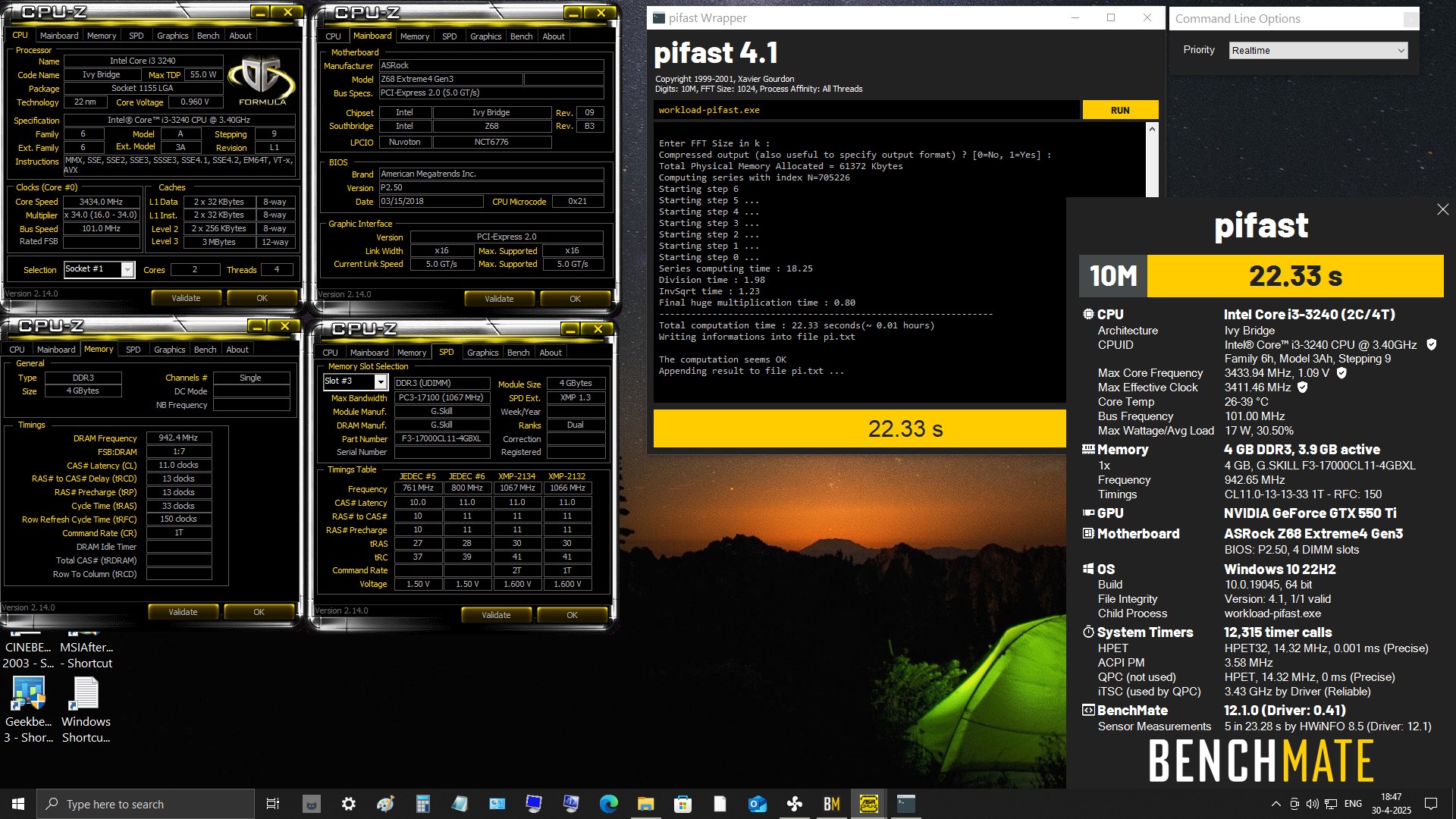Image resolution: width=1456 pixels, height=819 pixels.
Task: Click the workload-pifast.exe input field
Action: pyautogui.click(x=866, y=110)
